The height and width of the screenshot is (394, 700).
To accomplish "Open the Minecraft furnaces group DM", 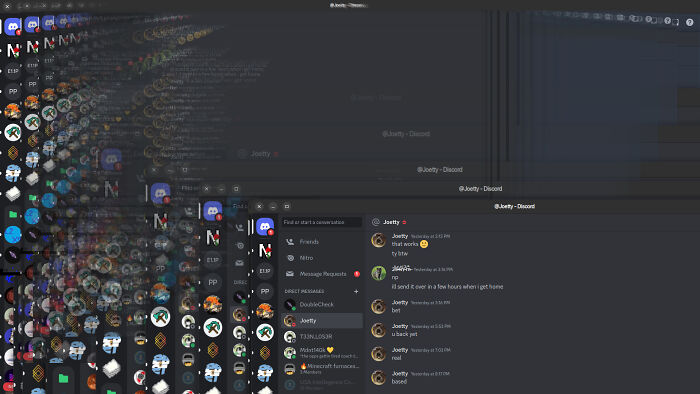I will point(322,369).
